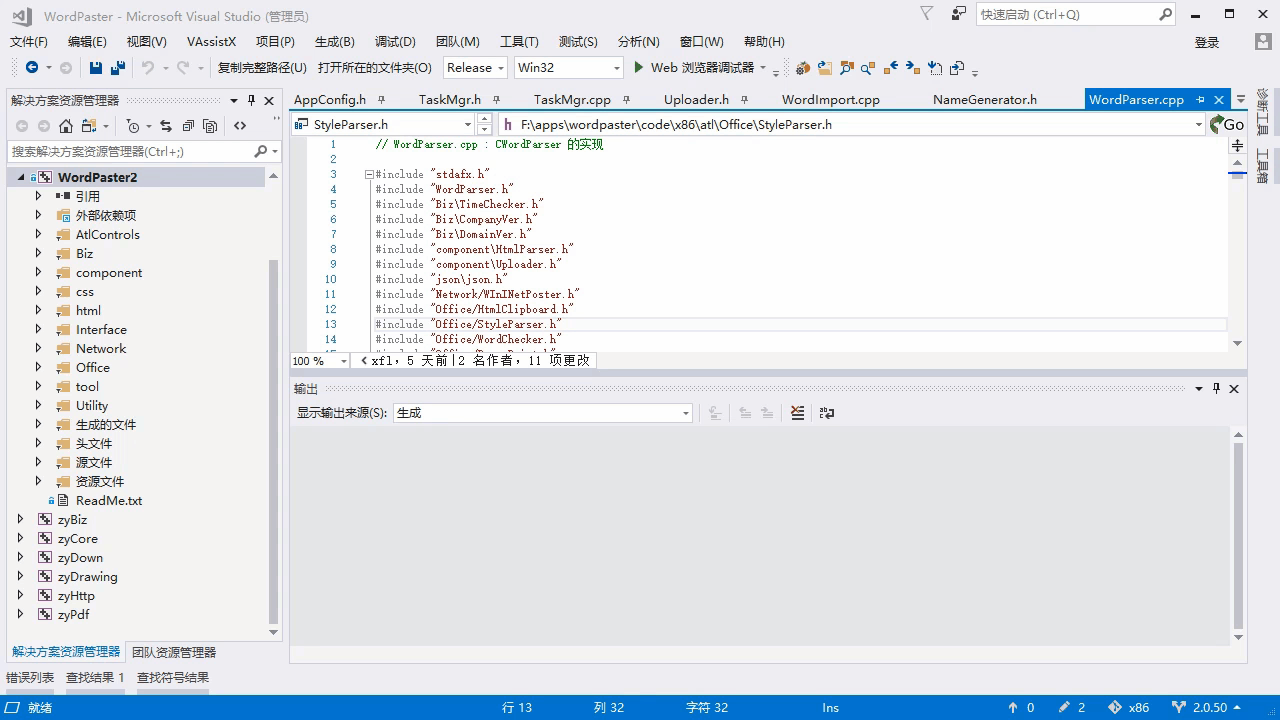Collapse the WordPaster2 project node

tap(21, 177)
